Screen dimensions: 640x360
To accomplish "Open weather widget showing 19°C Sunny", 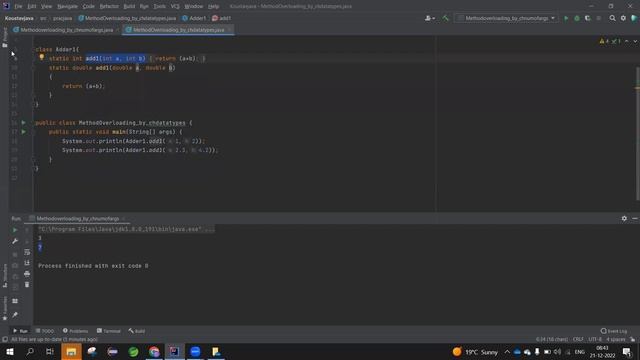I will click(475, 352).
